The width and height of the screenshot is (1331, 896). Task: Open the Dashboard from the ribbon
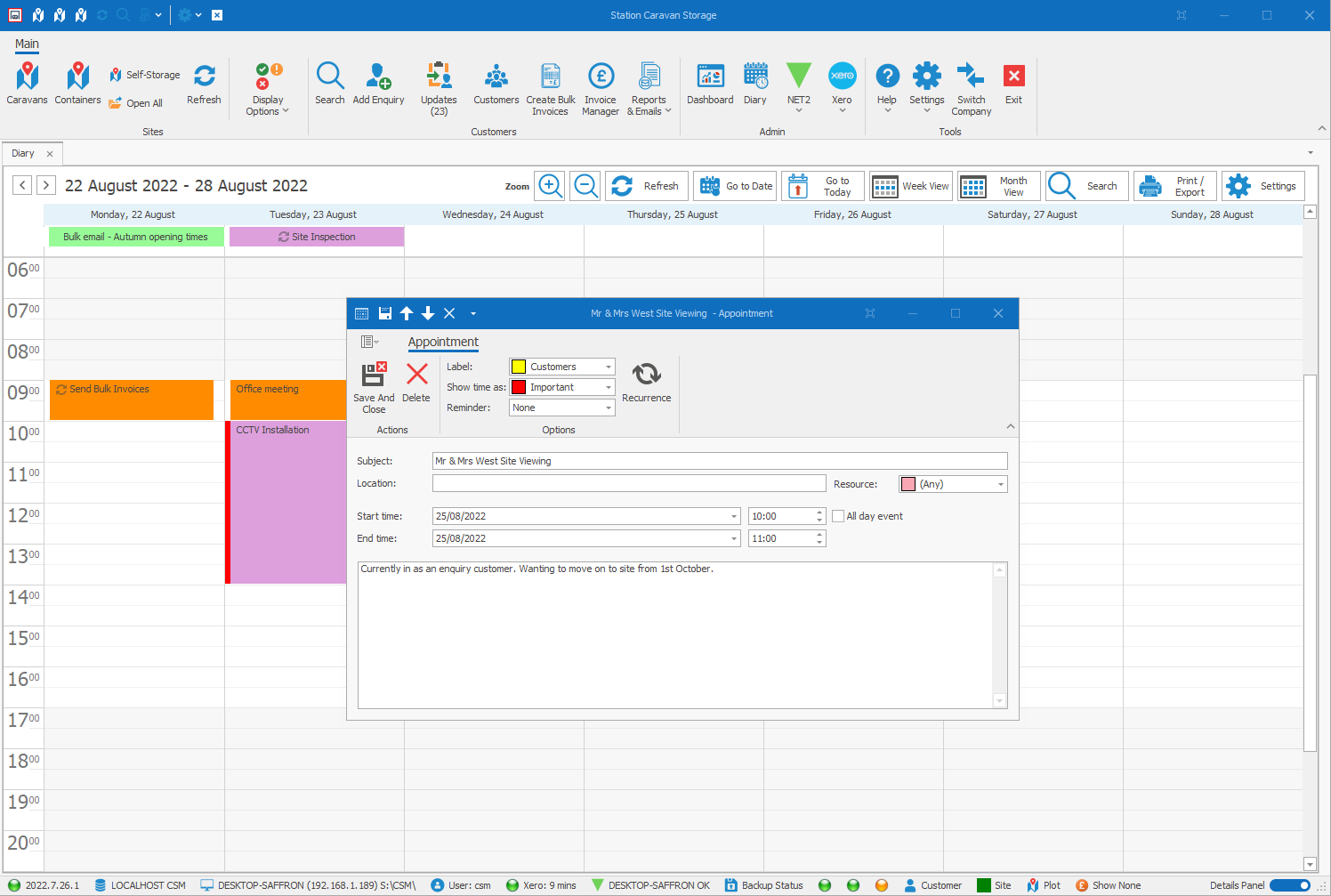[x=710, y=85]
